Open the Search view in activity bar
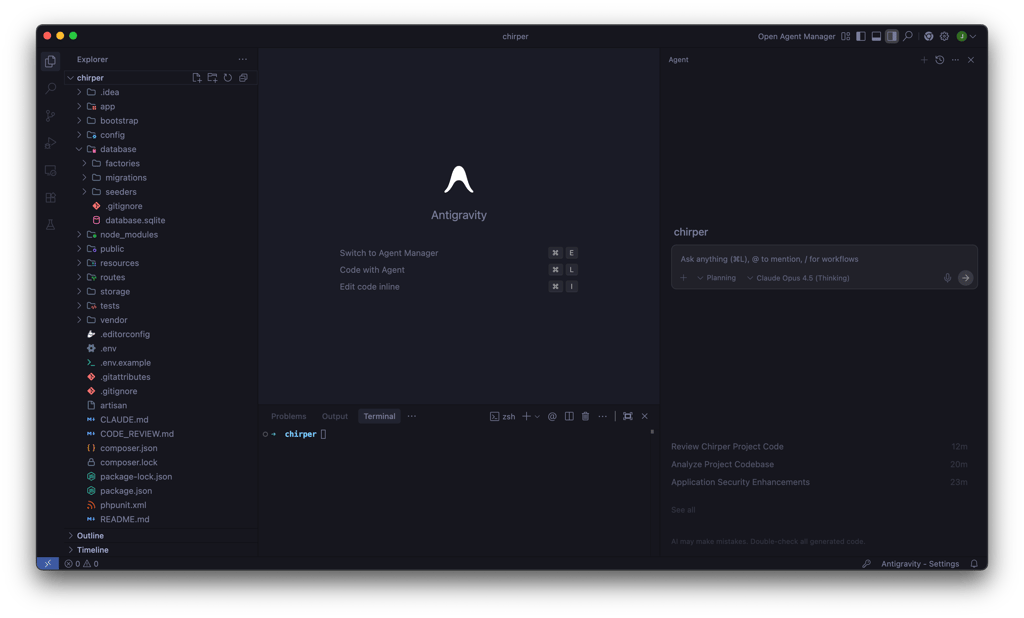 tap(50, 88)
